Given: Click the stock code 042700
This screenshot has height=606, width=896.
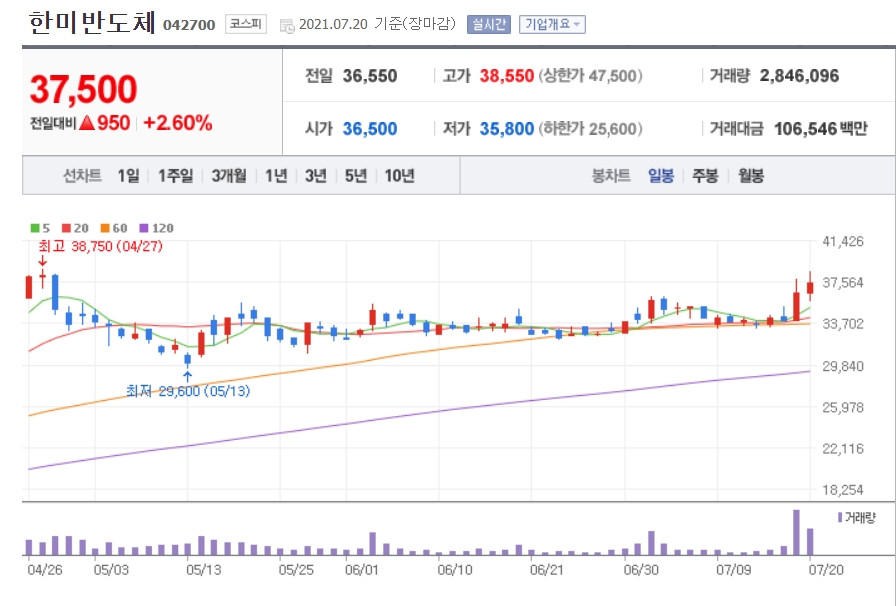Looking at the screenshot, I should pos(189,25).
